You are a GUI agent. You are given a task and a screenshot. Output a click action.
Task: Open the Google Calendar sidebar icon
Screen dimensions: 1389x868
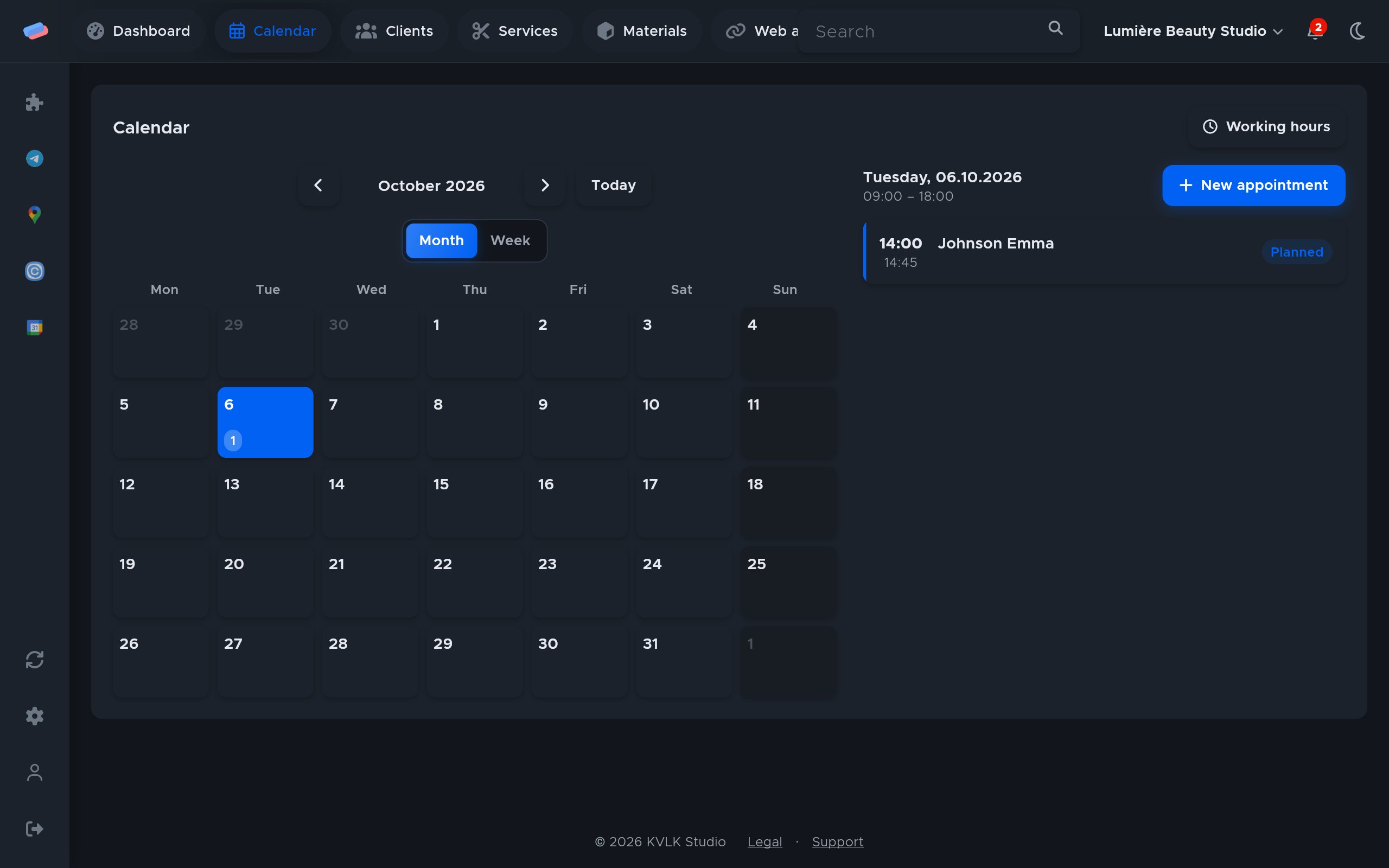(34, 327)
